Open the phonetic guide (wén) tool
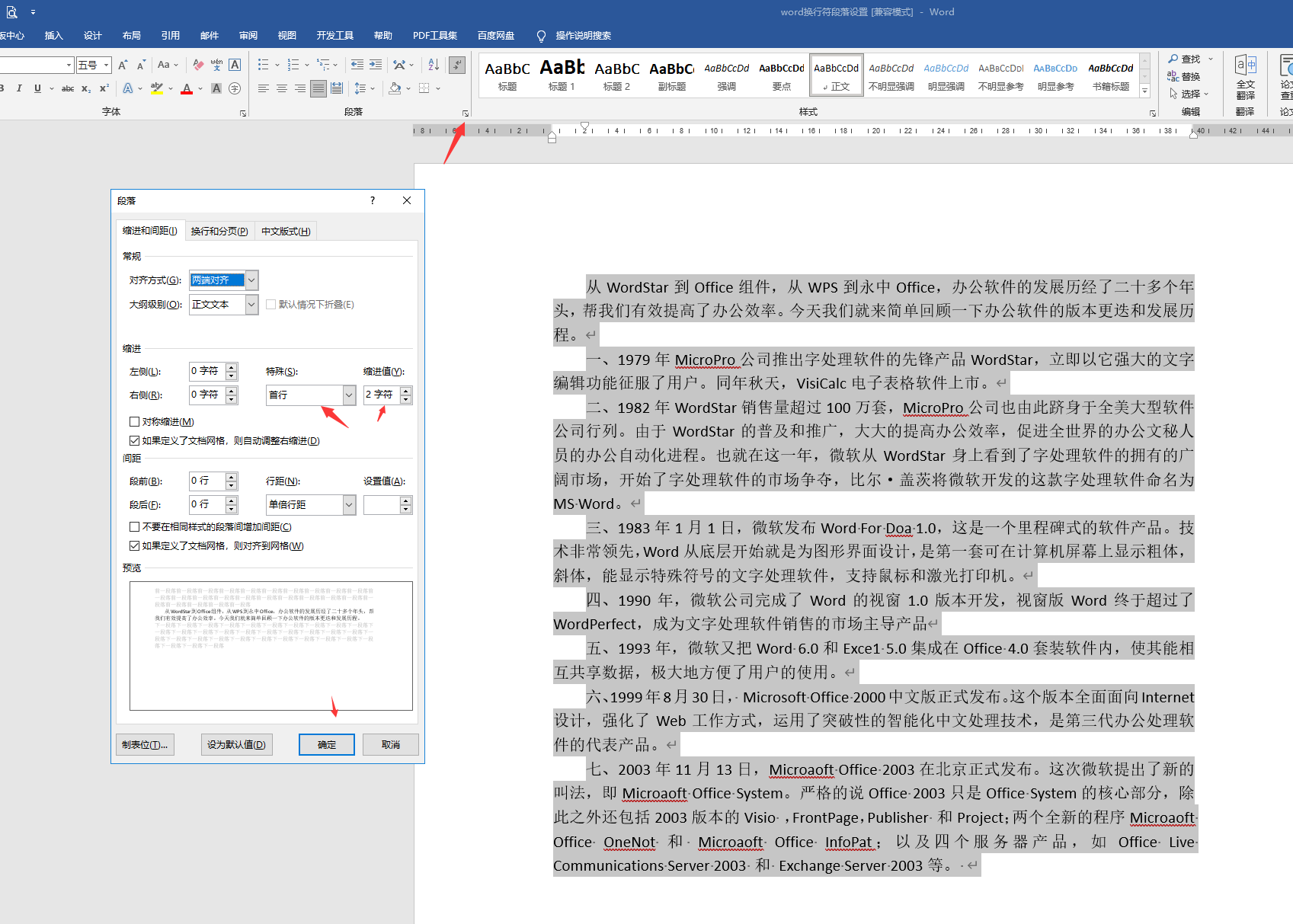Screen dimensions: 1293x924 click(x=216, y=65)
